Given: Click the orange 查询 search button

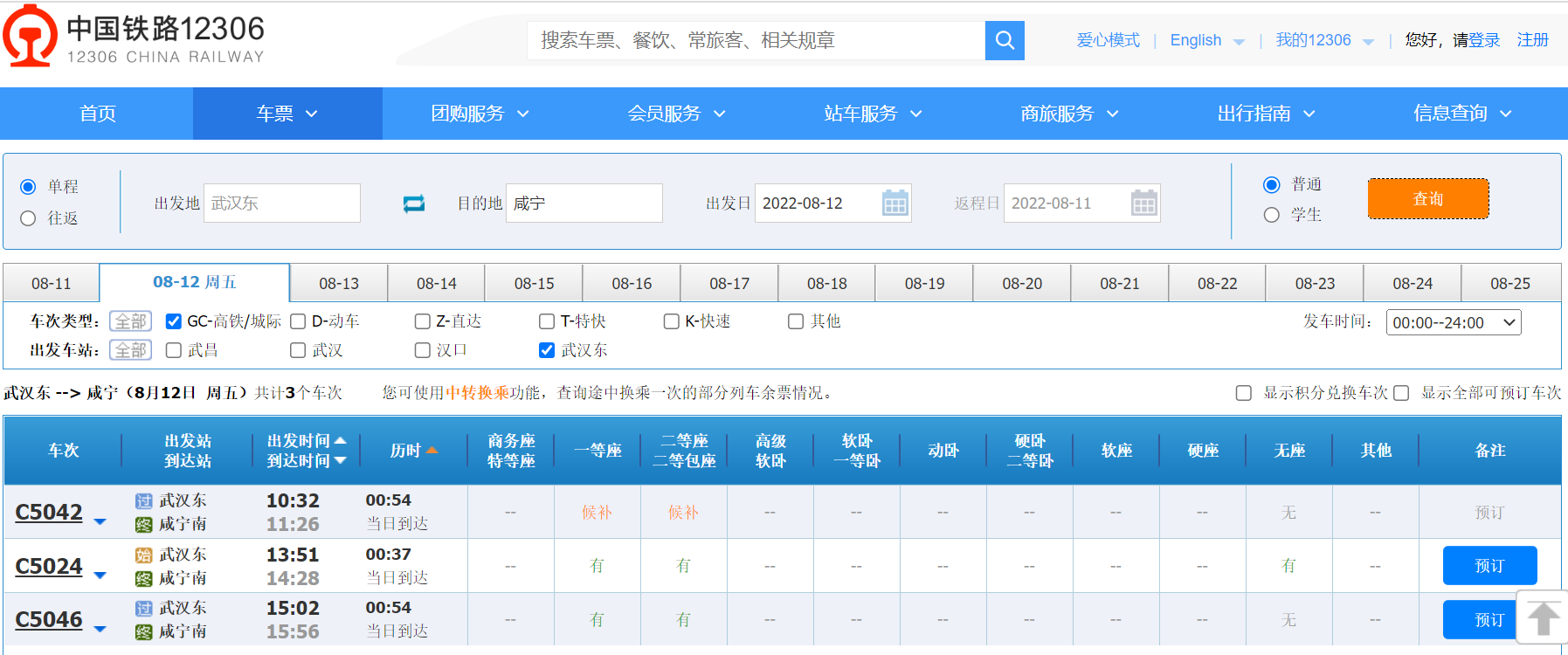Looking at the screenshot, I should pos(1428,199).
